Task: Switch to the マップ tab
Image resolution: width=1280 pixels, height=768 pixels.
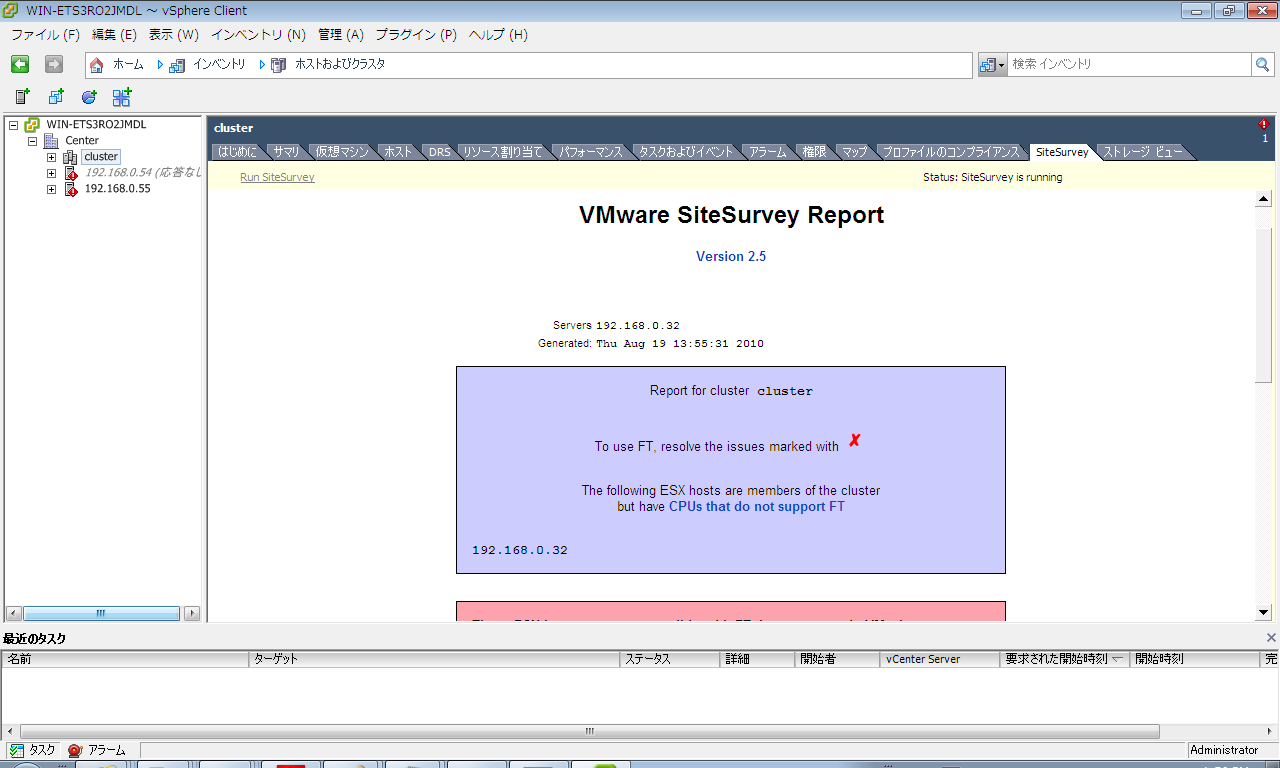Action: tap(854, 152)
